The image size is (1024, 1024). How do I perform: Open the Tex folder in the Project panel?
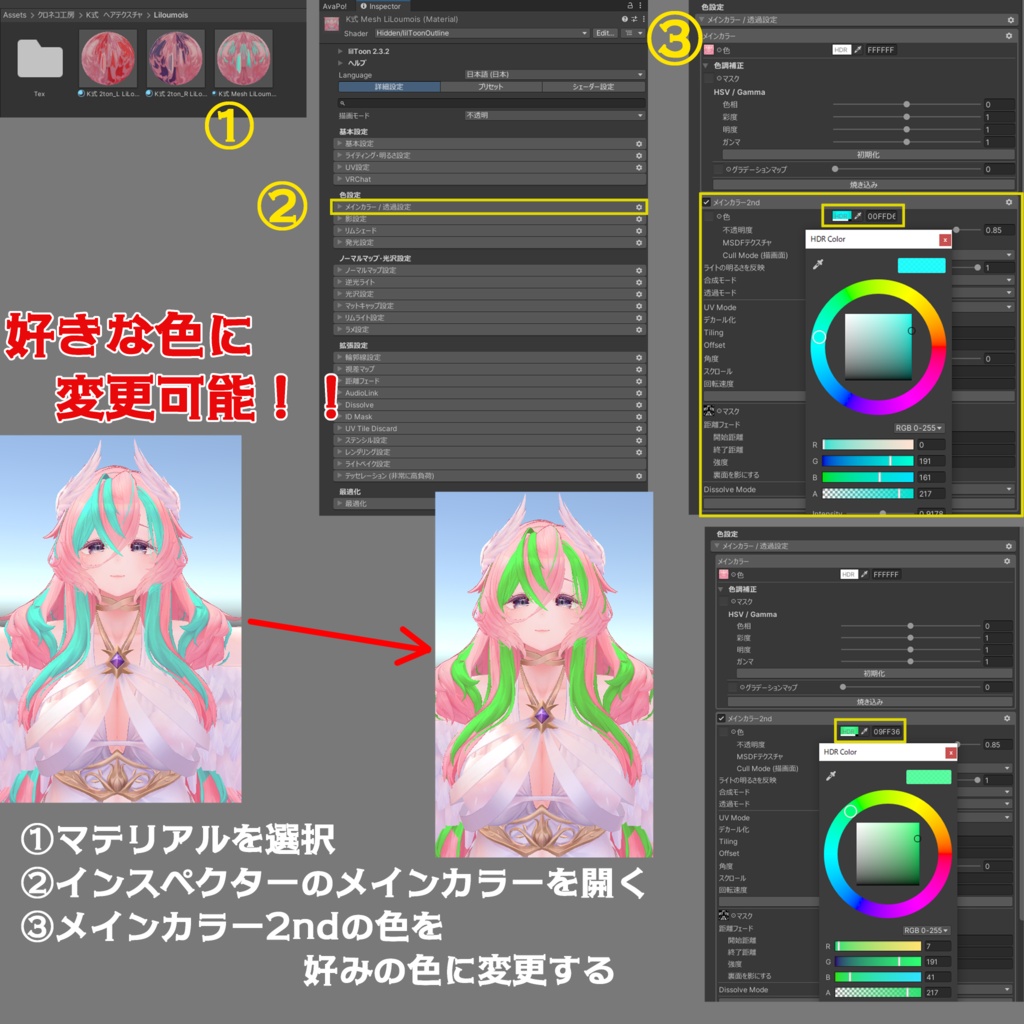click(40, 59)
